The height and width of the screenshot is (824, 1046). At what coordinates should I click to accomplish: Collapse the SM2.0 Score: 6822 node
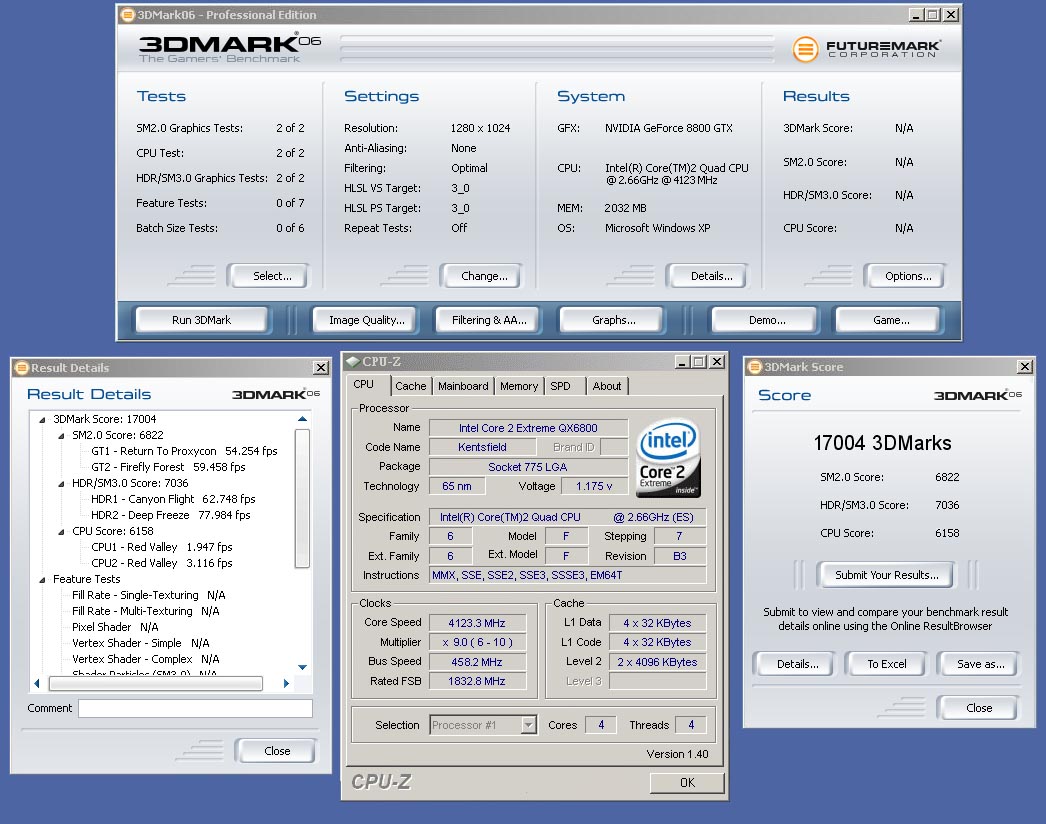pos(61,436)
